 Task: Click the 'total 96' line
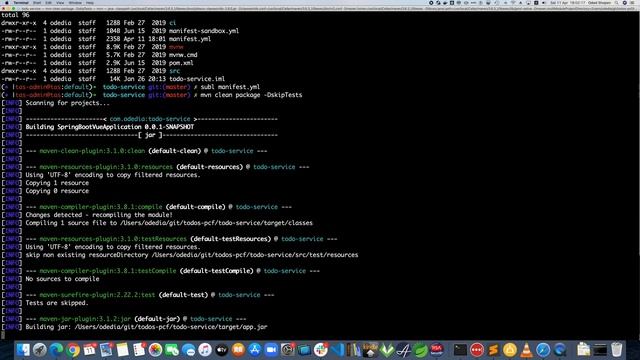15,15
